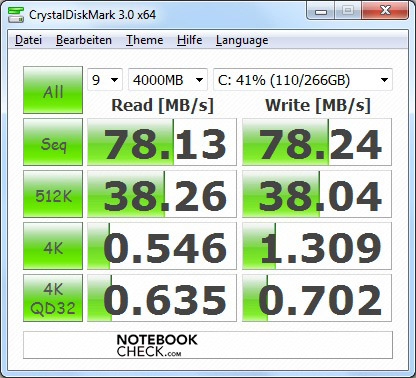The width and height of the screenshot is (416, 378).
Task: Select the Seq write result 78.24
Action: point(317,142)
